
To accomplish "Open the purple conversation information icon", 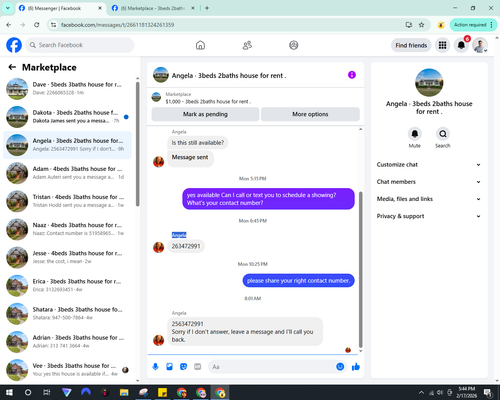I will pos(352,75).
